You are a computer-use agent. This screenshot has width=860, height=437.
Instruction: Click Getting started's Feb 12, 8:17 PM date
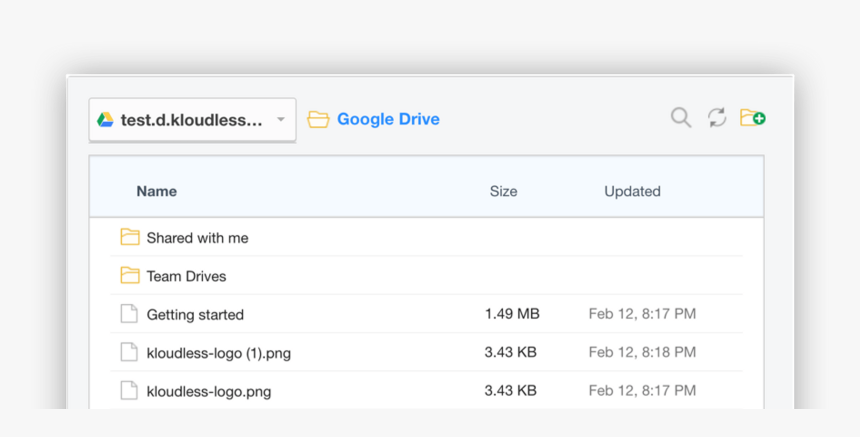coord(642,314)
